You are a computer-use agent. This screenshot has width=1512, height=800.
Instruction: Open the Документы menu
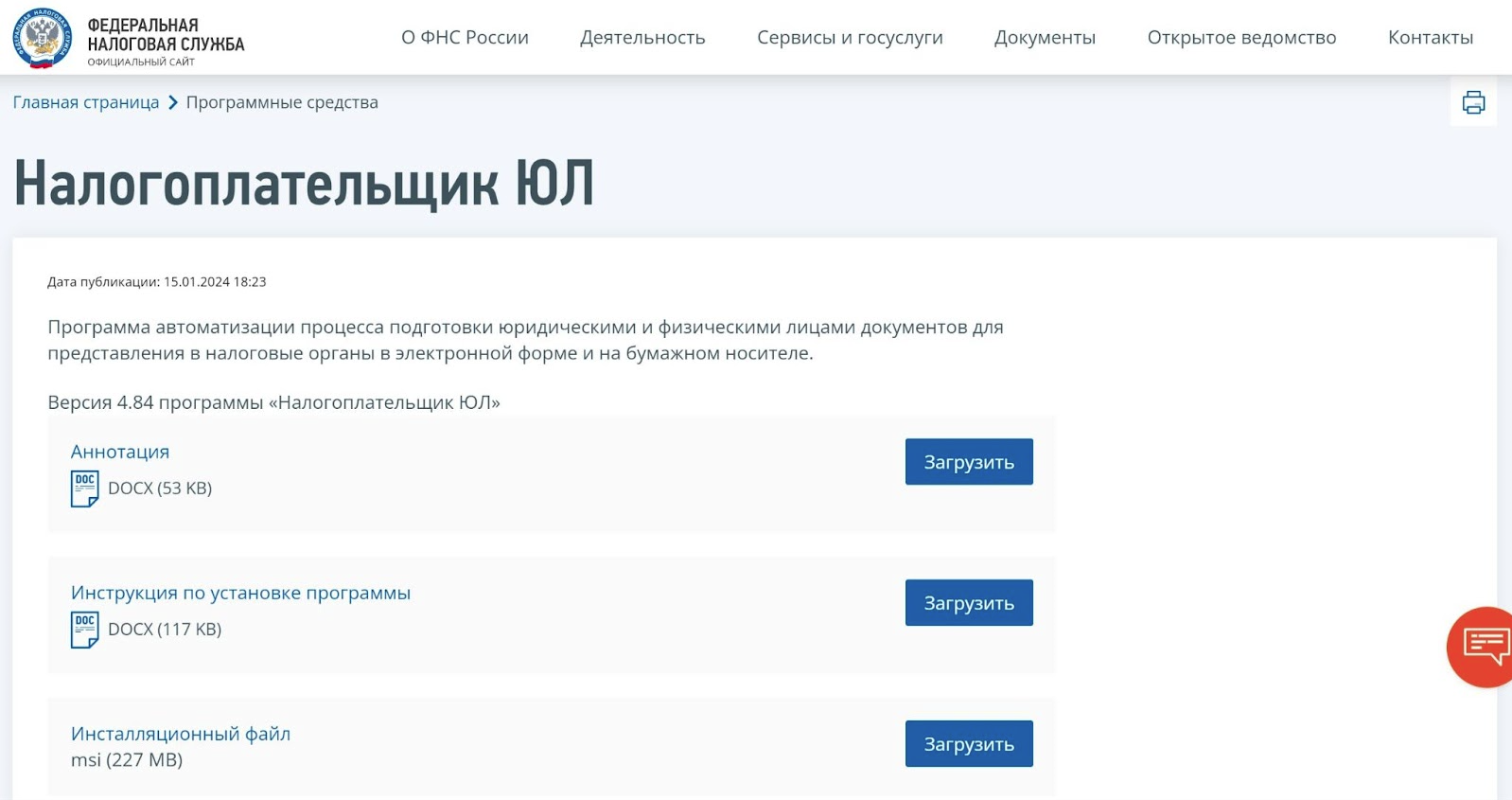click(1045, 37)
